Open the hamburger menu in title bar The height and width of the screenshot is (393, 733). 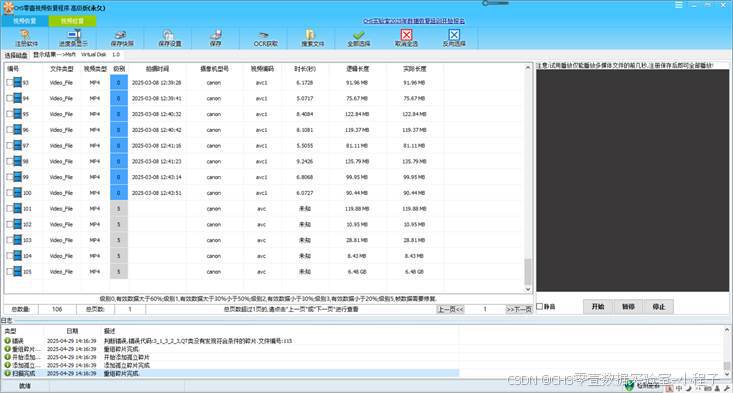click(679, 5)
